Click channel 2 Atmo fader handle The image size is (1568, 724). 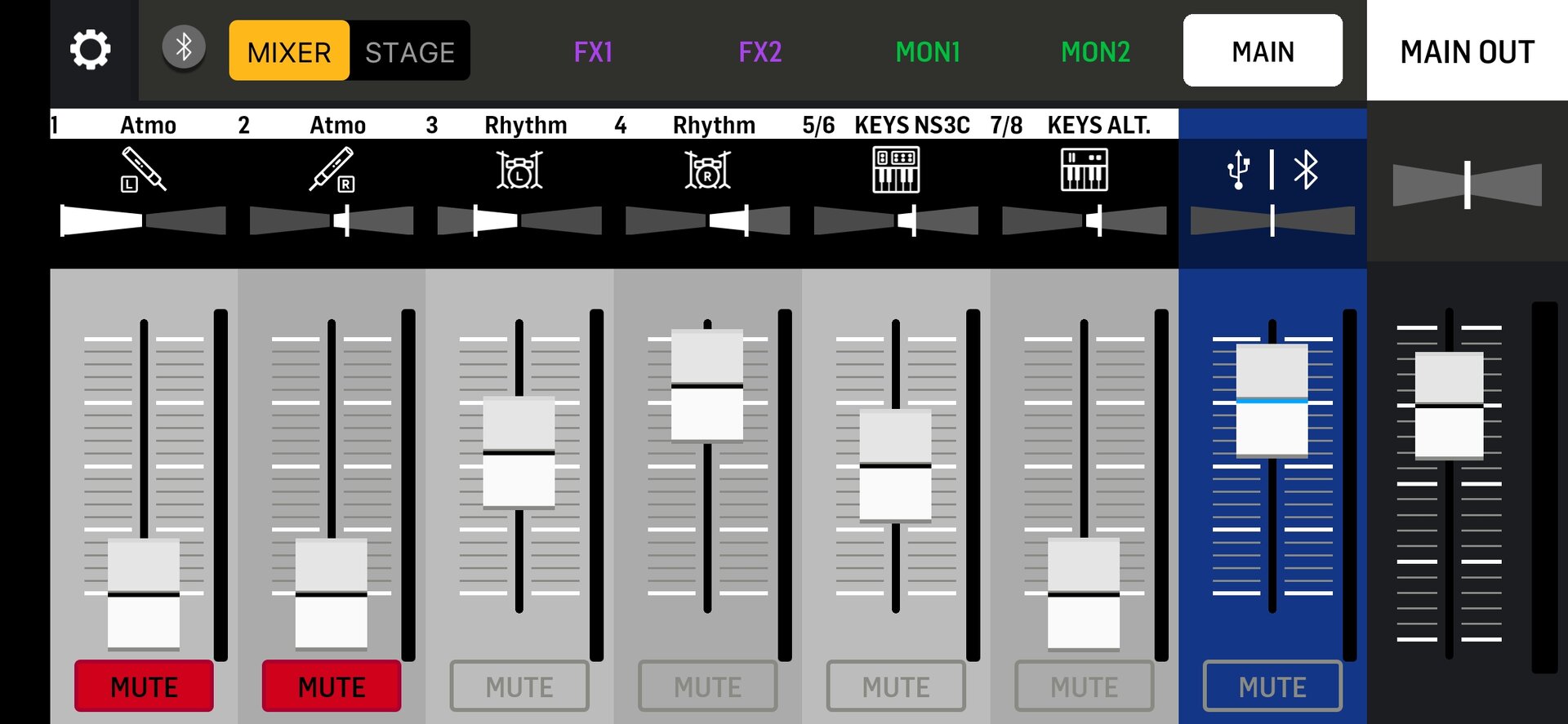(x=332, y=594)
